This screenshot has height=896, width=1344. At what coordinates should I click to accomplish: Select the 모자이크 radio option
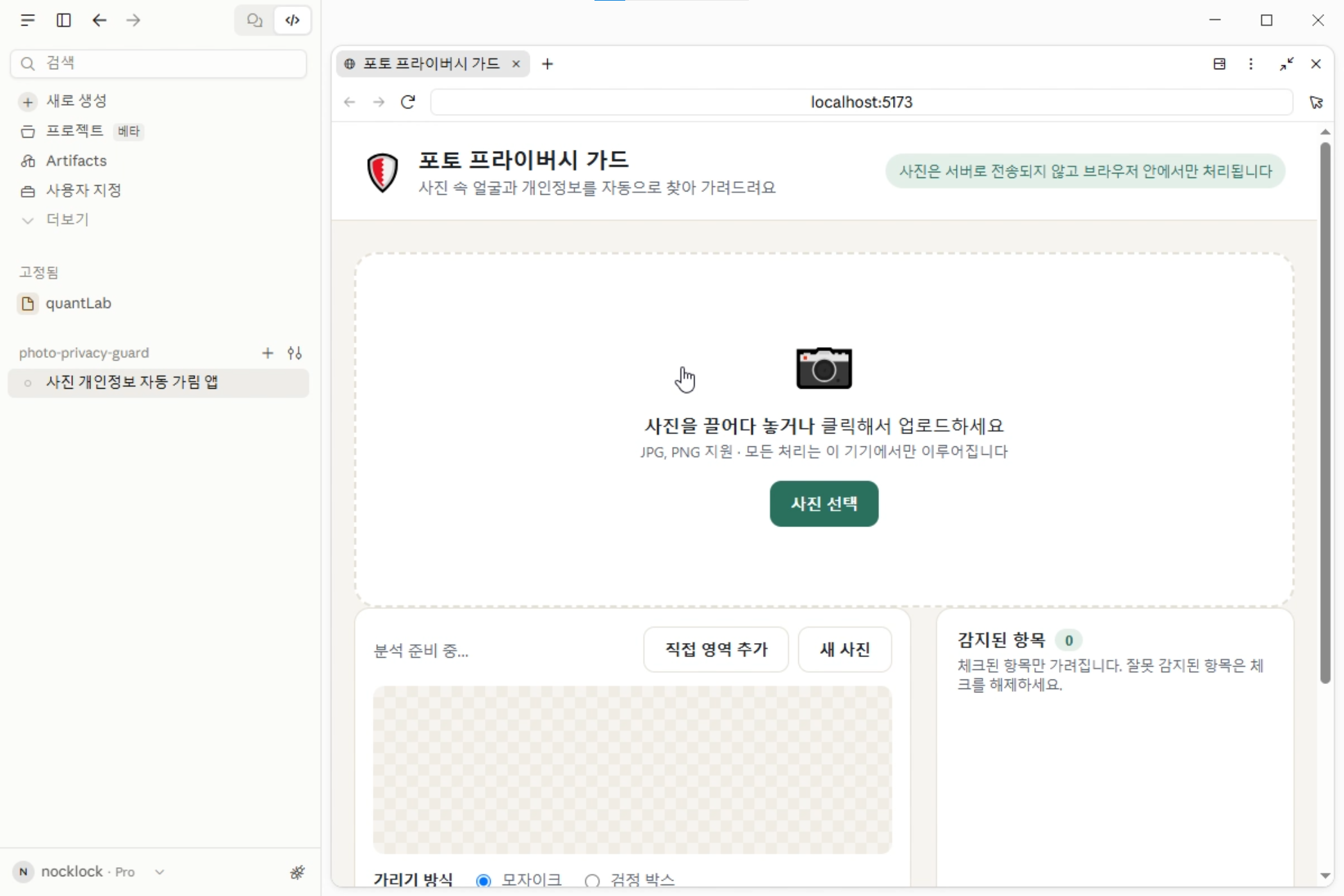[x=484, y=881]
